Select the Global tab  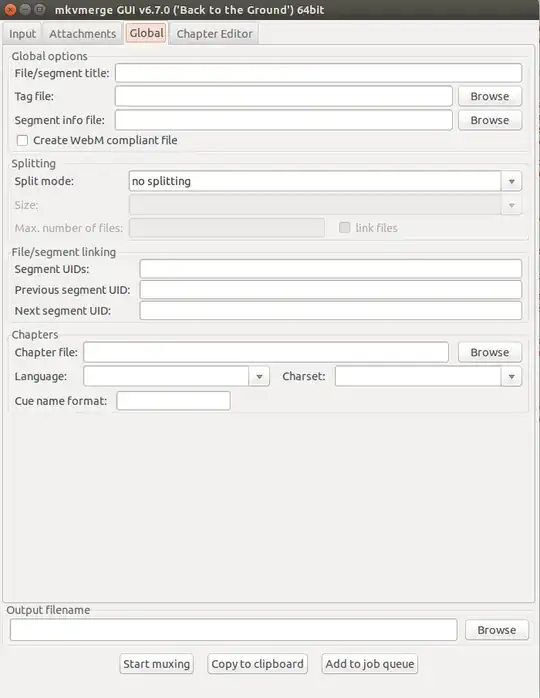pyautogui.click(x=146, y=33)
